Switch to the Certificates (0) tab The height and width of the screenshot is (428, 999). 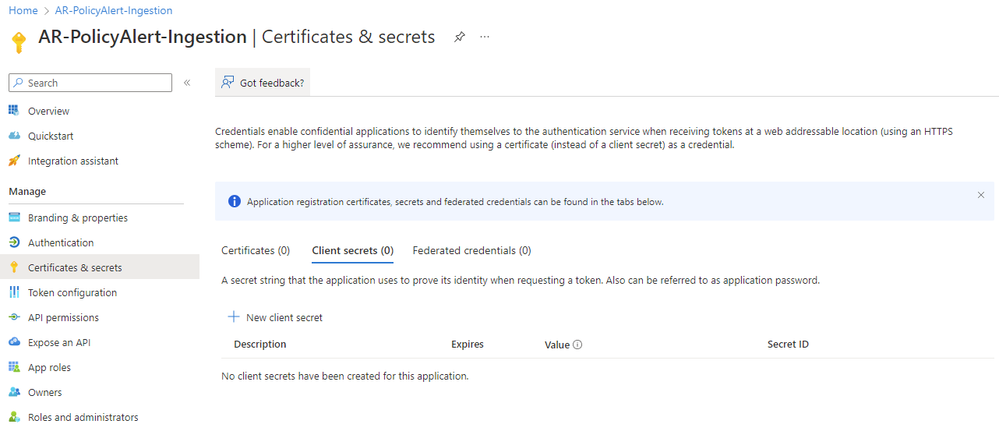[255, 250]
